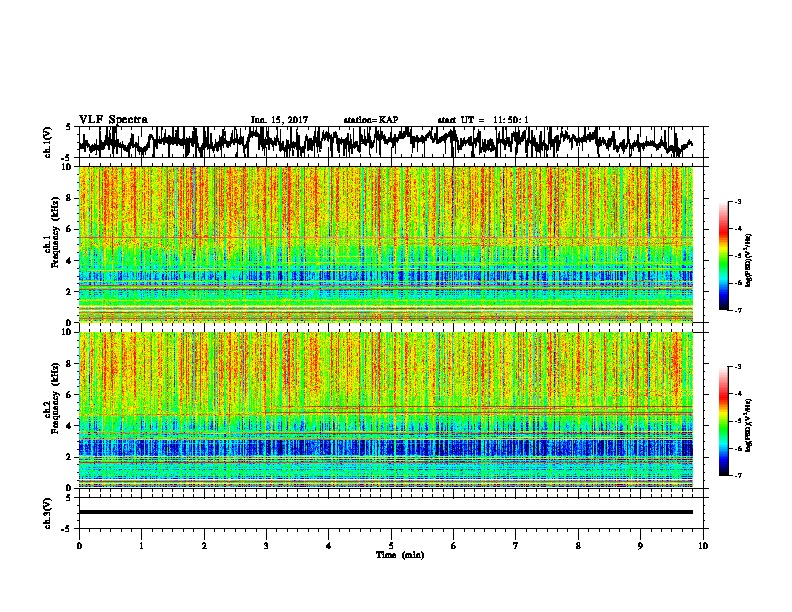Click time axis tick label "9"

coord(640,546)
